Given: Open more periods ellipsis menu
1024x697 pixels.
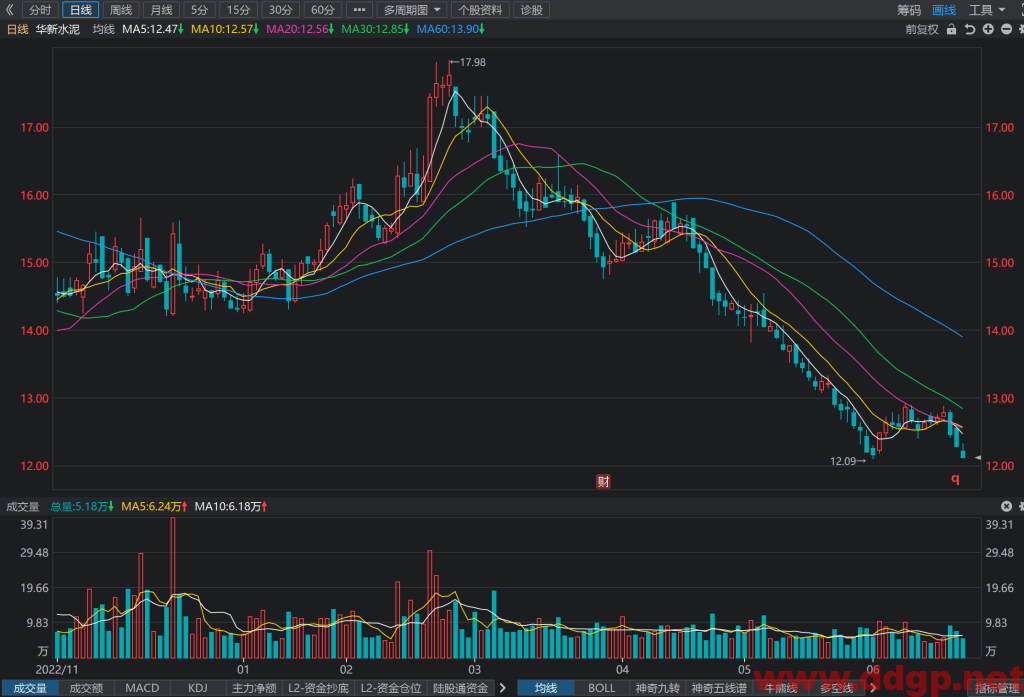Looking at the screenshot, I should (x=359, y=10).
